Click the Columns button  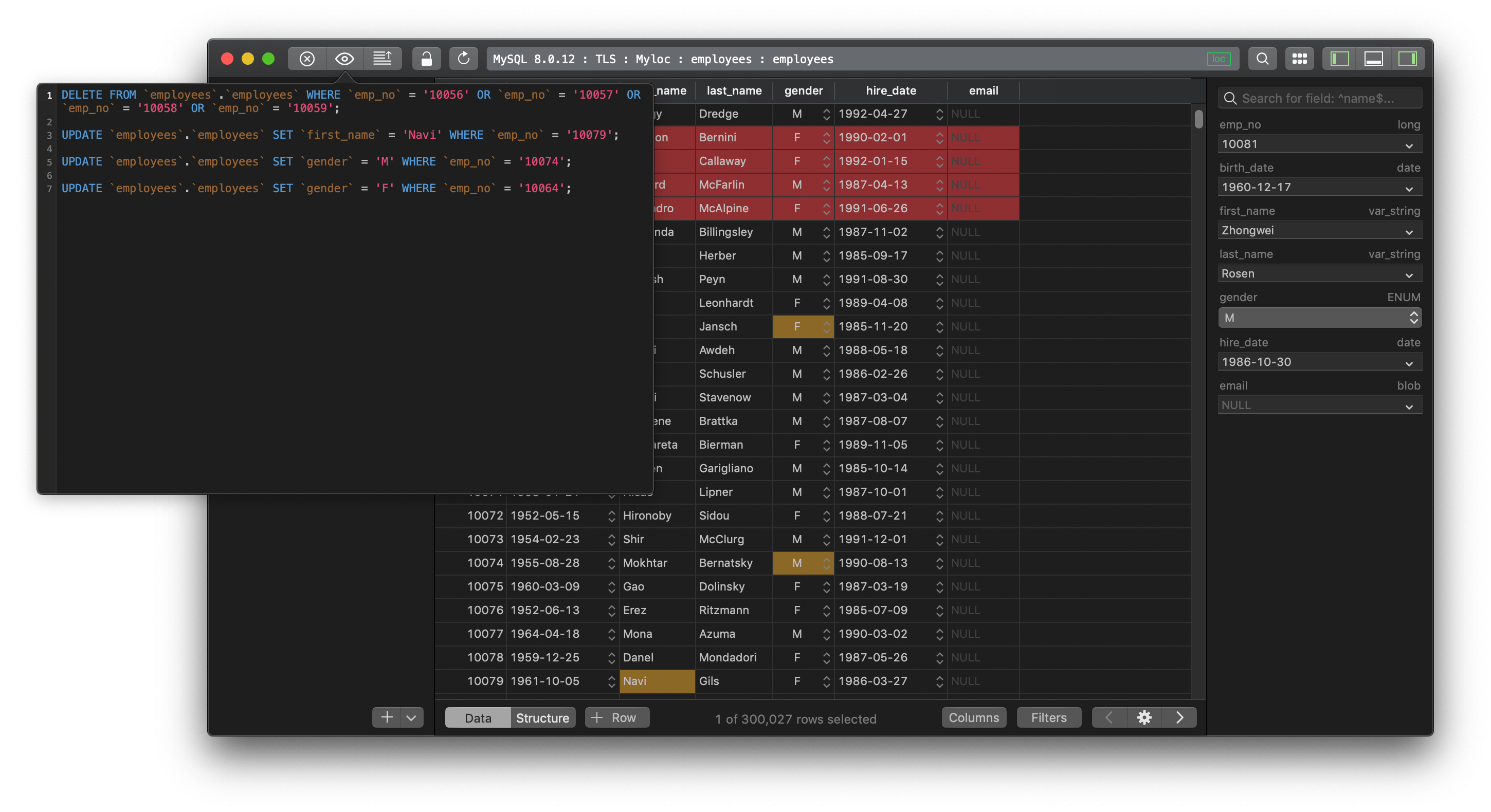(974, 717)
